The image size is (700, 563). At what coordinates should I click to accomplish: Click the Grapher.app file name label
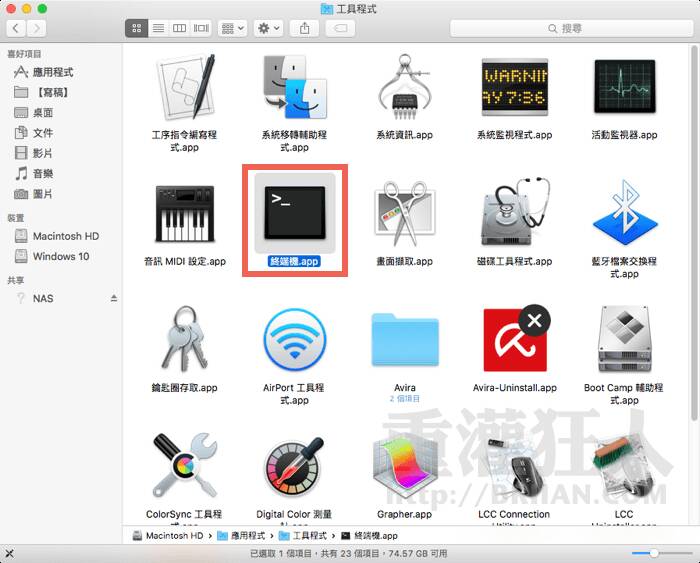(404, 514)
